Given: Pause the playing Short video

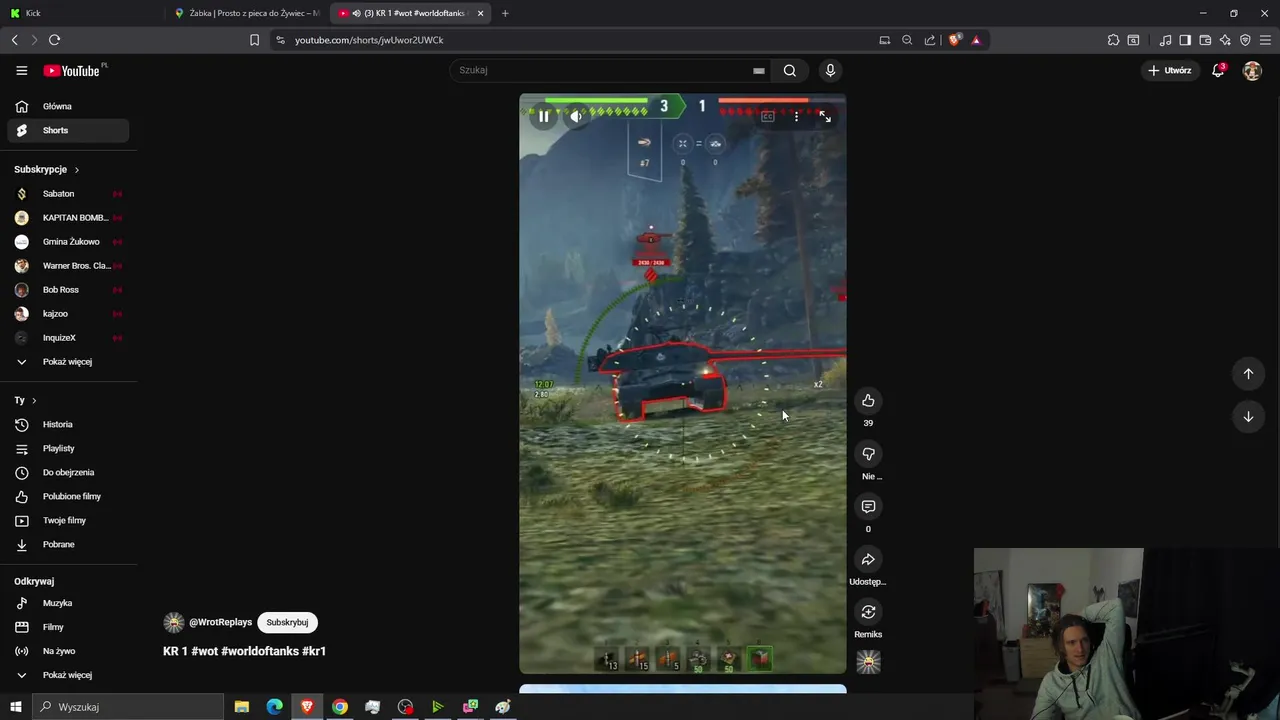Looking at the screenshot, I should (x=544, y=116).
